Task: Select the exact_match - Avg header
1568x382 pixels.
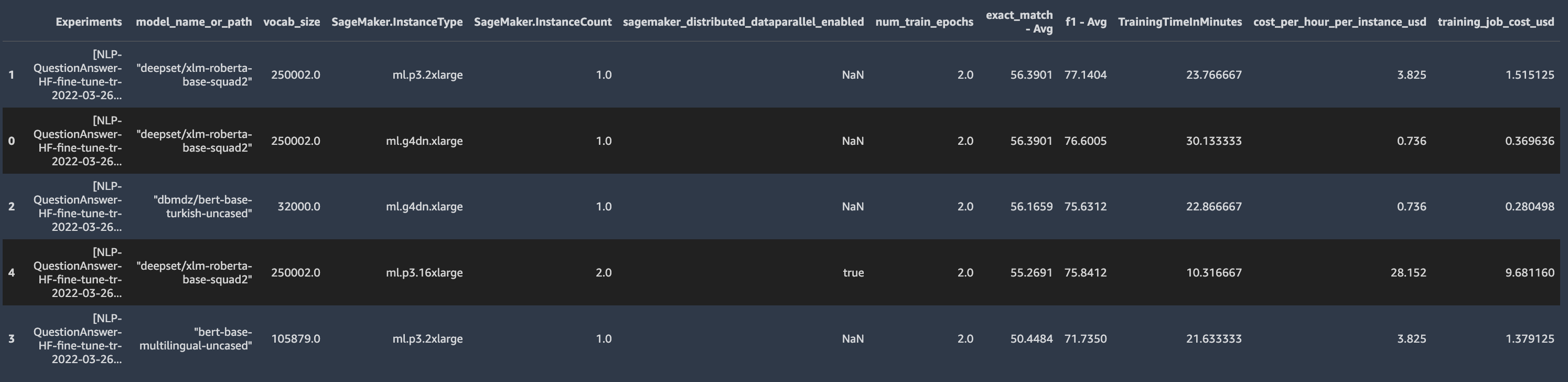Action: point(1019,22)
